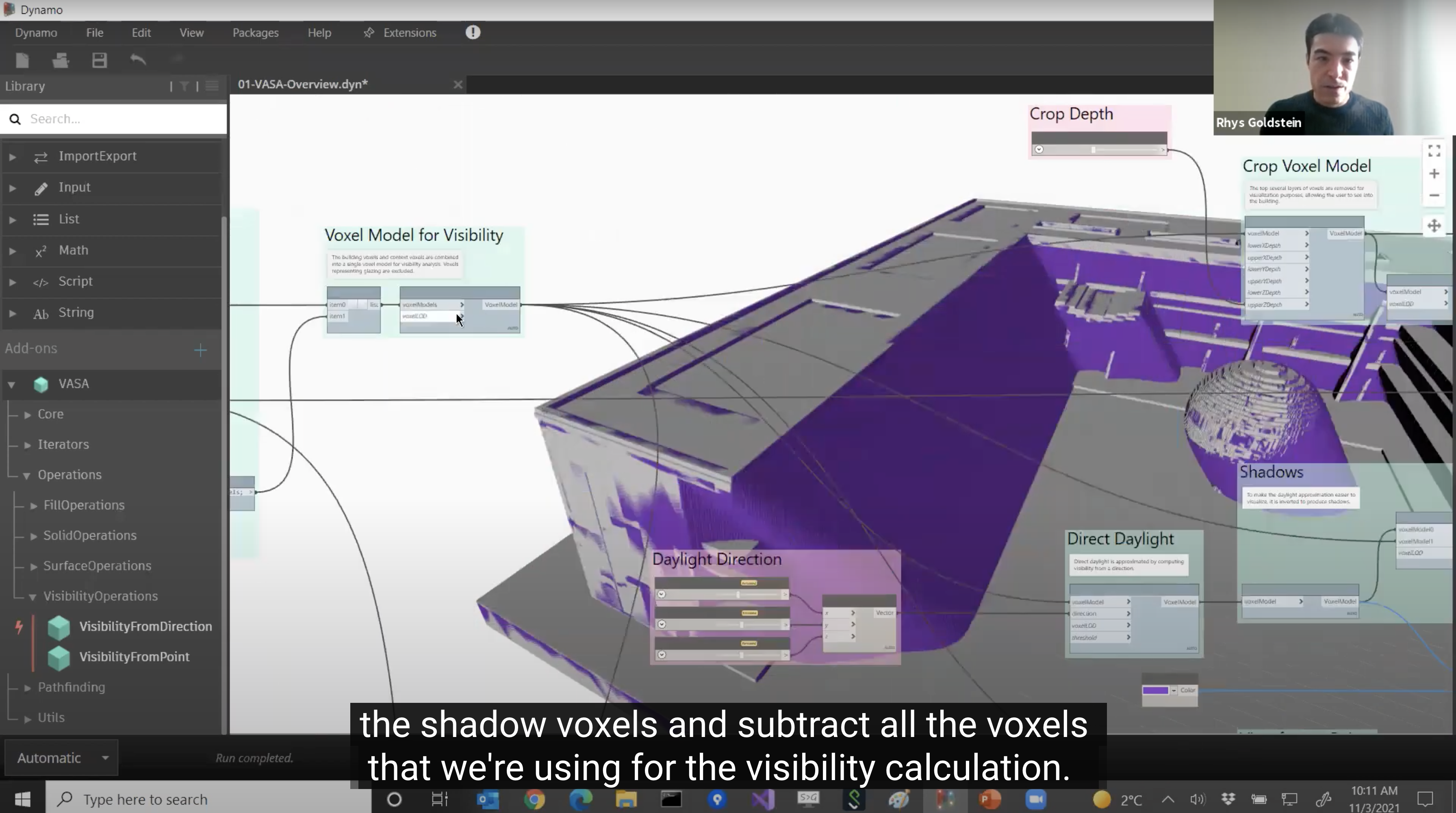Viewport: 1456px width, 813px height.
Task: Open the Packages menu
Action: pyautogui.click(x=256, y=33)
